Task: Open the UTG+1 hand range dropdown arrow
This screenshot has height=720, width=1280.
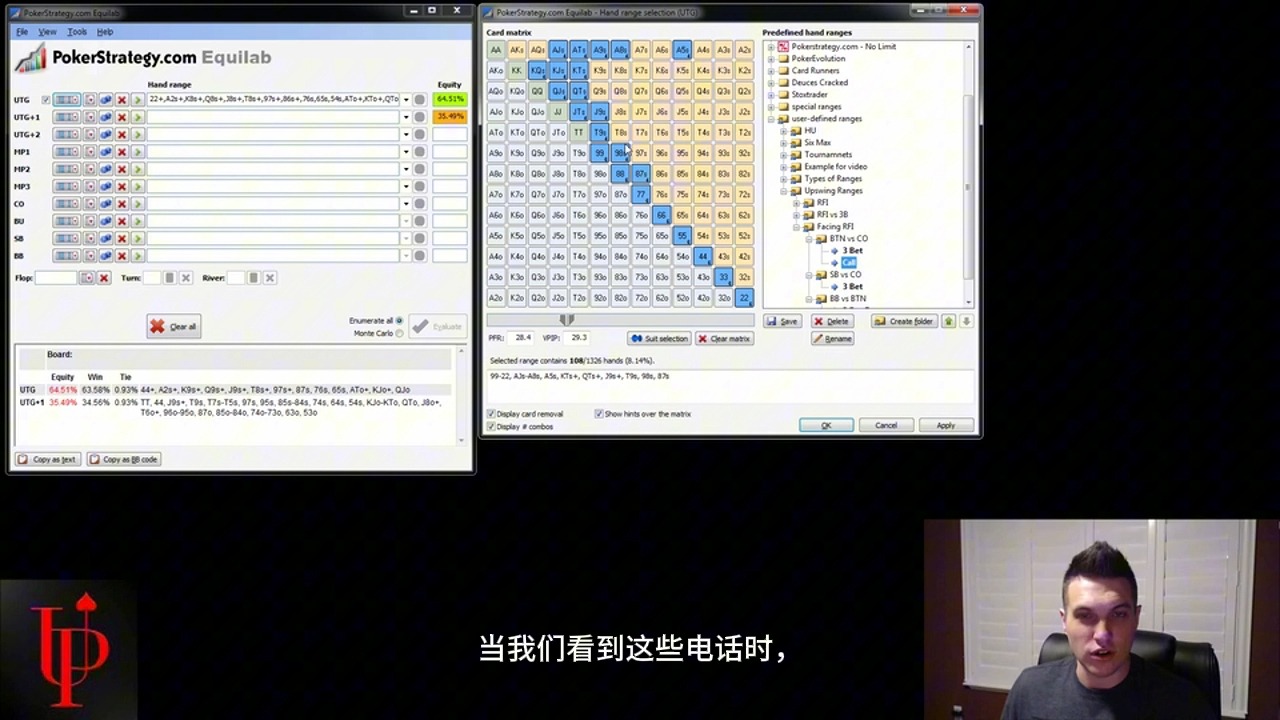Action: click(406, 117)
